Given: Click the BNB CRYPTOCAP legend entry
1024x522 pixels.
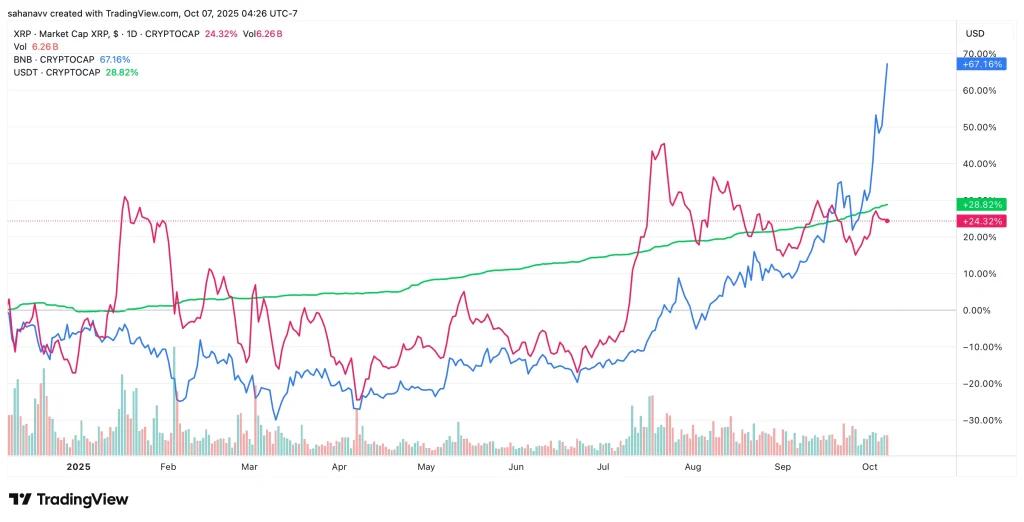Looking at the screenshot, I should 54,60.
